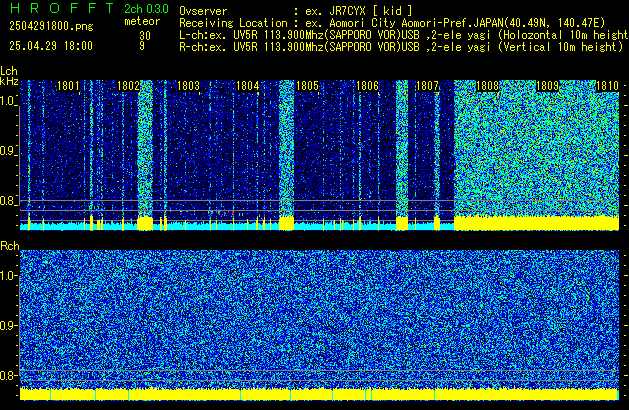Click the Lch 1.0 kHz axis label
Image resolution: width=629 pixels, height=410 pixels.
(8, 101)
